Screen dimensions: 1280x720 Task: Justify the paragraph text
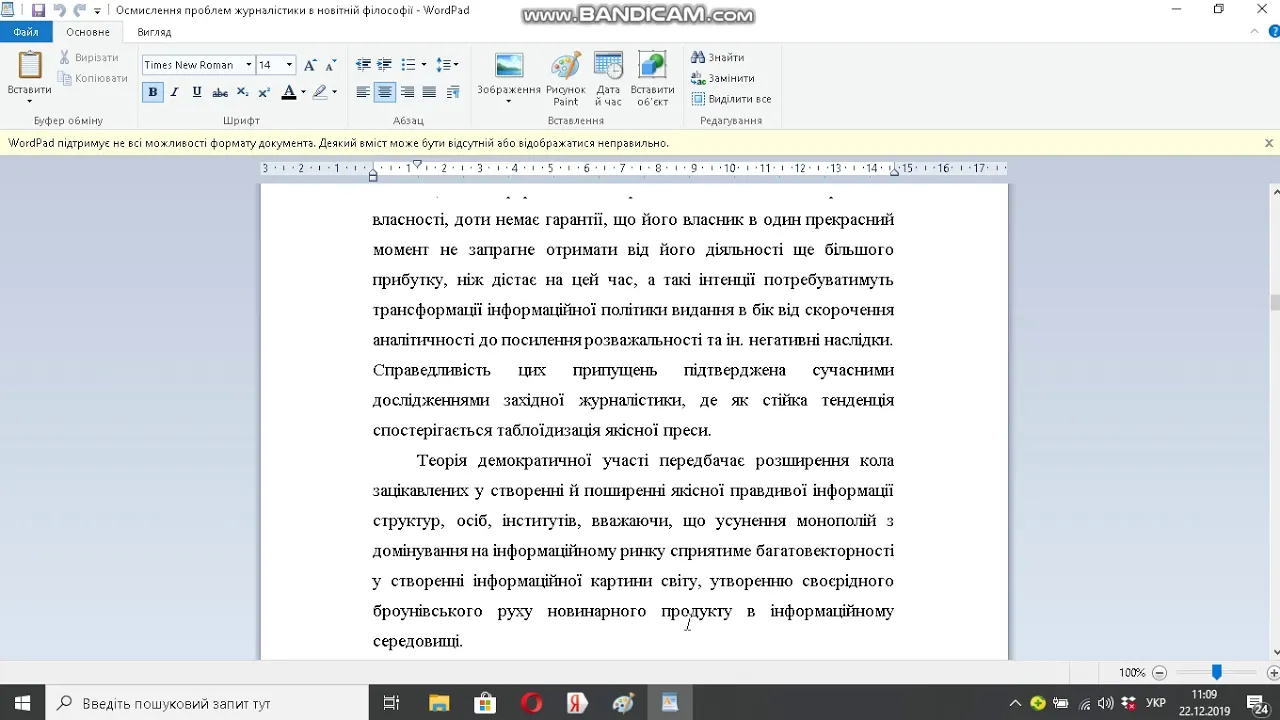(x=429, y=92)
